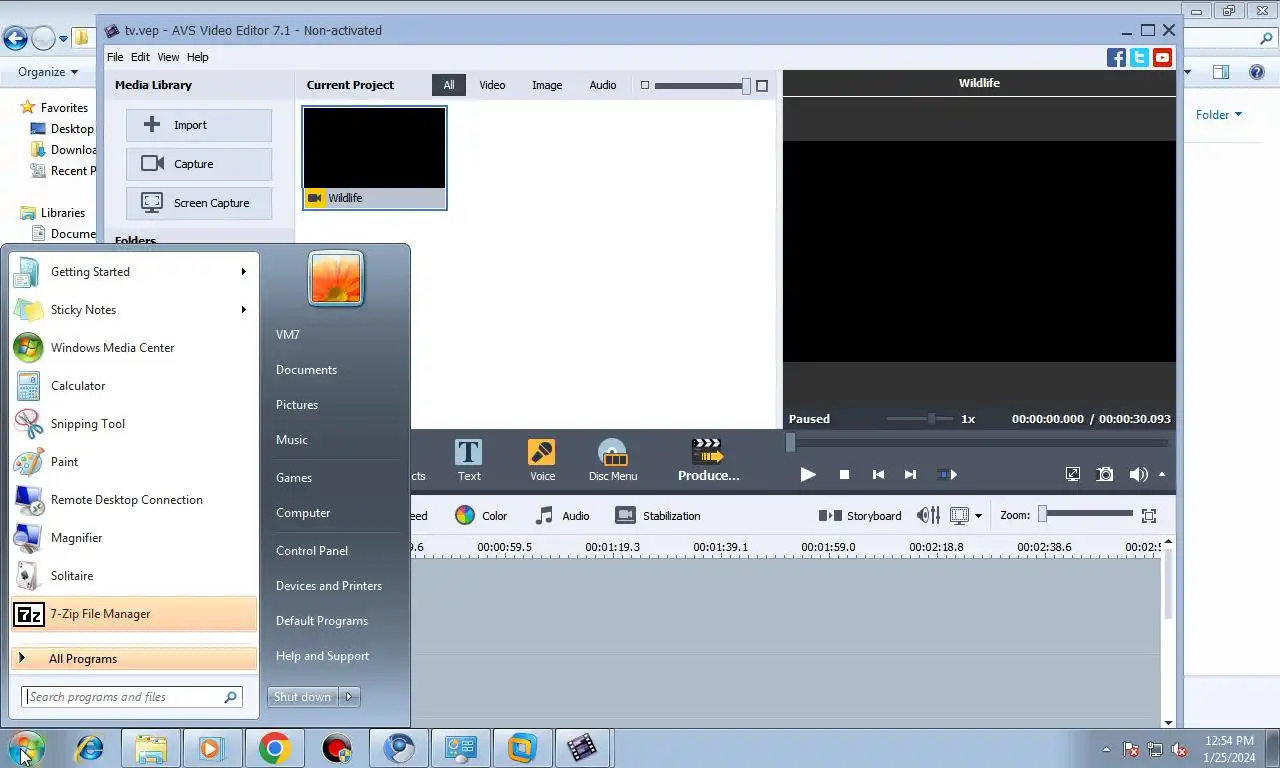Click the Shut down button
Screen dimensions: 1280x768
[x=303, y=697]
